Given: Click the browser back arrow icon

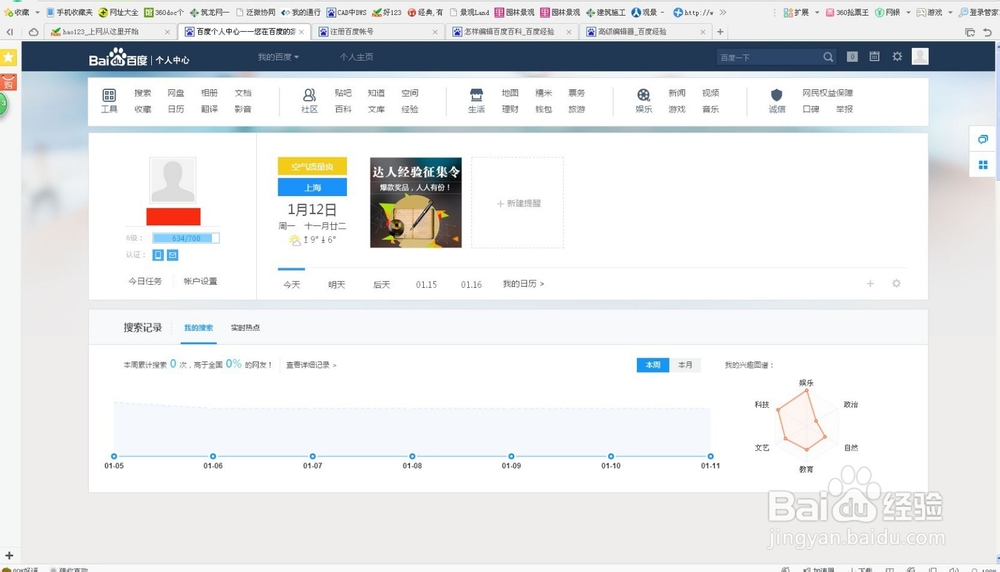Looking at the screenshot, I should pos(10,31).
